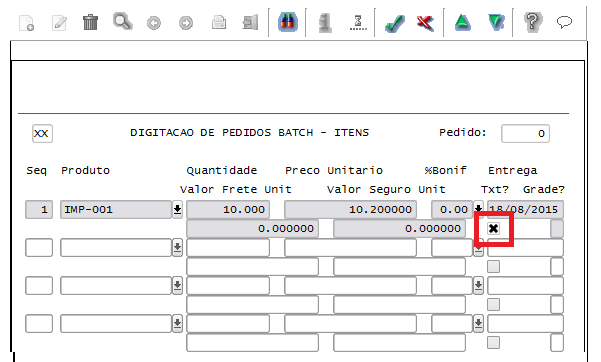Click the hourglass icon in toolbar
601x362 pixels.
[x=358, y=23]
